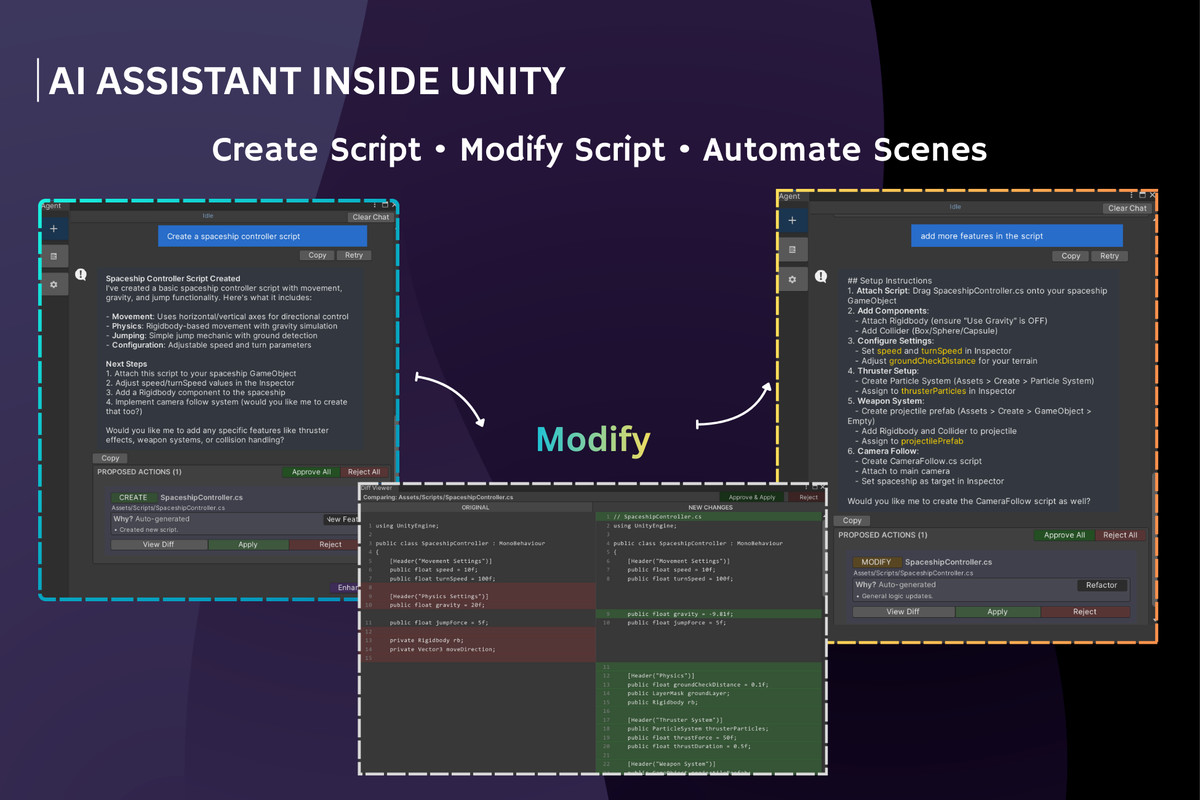This screenshot has height=800, width=1200.
Task: Click View Diff for the CREATE action
Action: click(x=159, y=545)
